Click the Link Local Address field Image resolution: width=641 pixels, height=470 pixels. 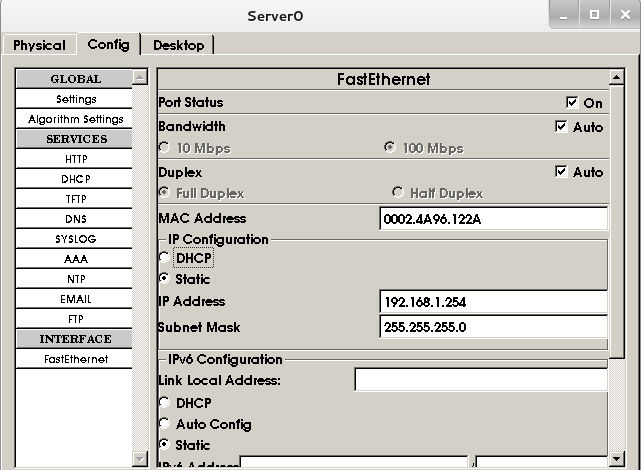click(480, 380)
